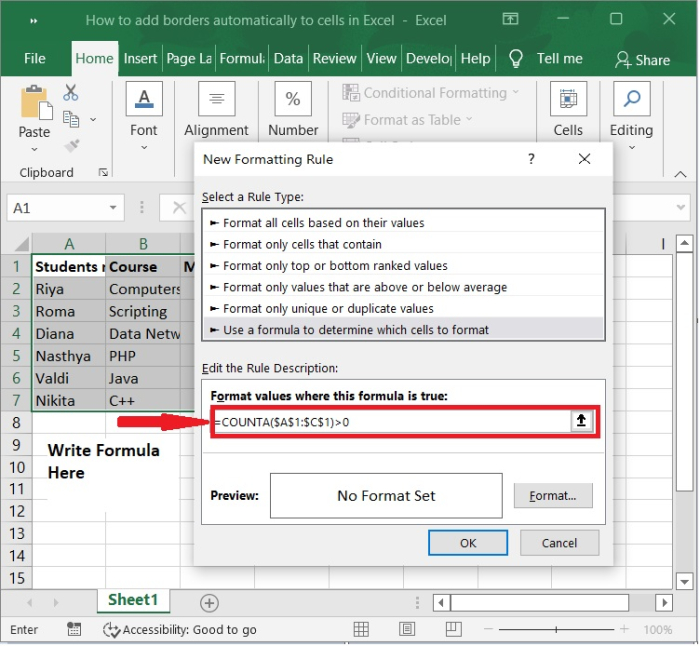Click the Tell me lightbulb icon
This screenshot has height=646, width=700.
coord(516,58)
